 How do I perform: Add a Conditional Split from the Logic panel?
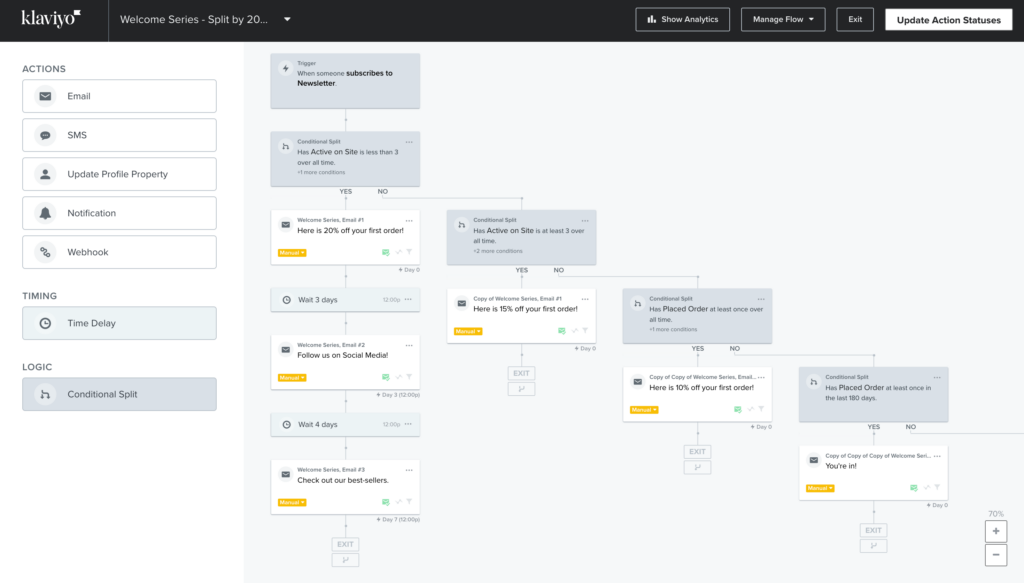pyautogui.click(x=119, y=394)
